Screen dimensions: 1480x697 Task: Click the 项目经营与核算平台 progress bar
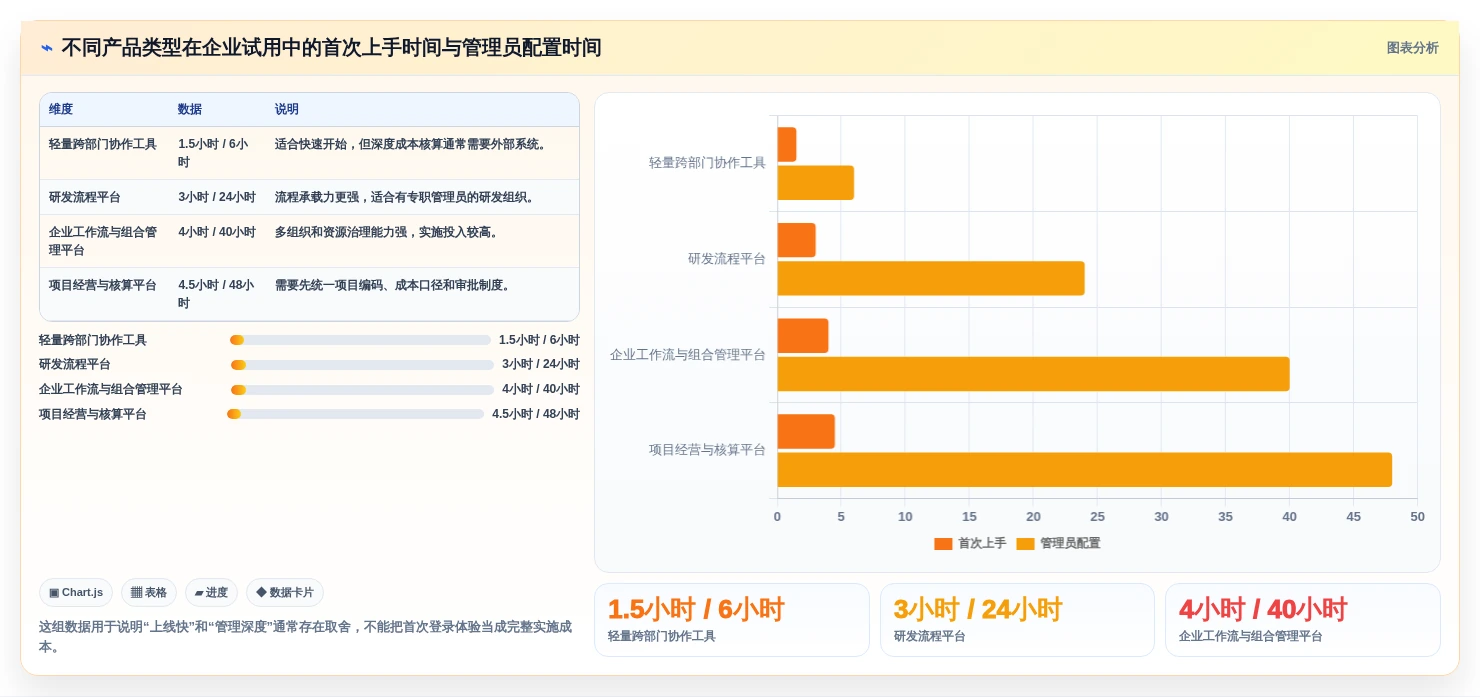click(x=355, y=414)
